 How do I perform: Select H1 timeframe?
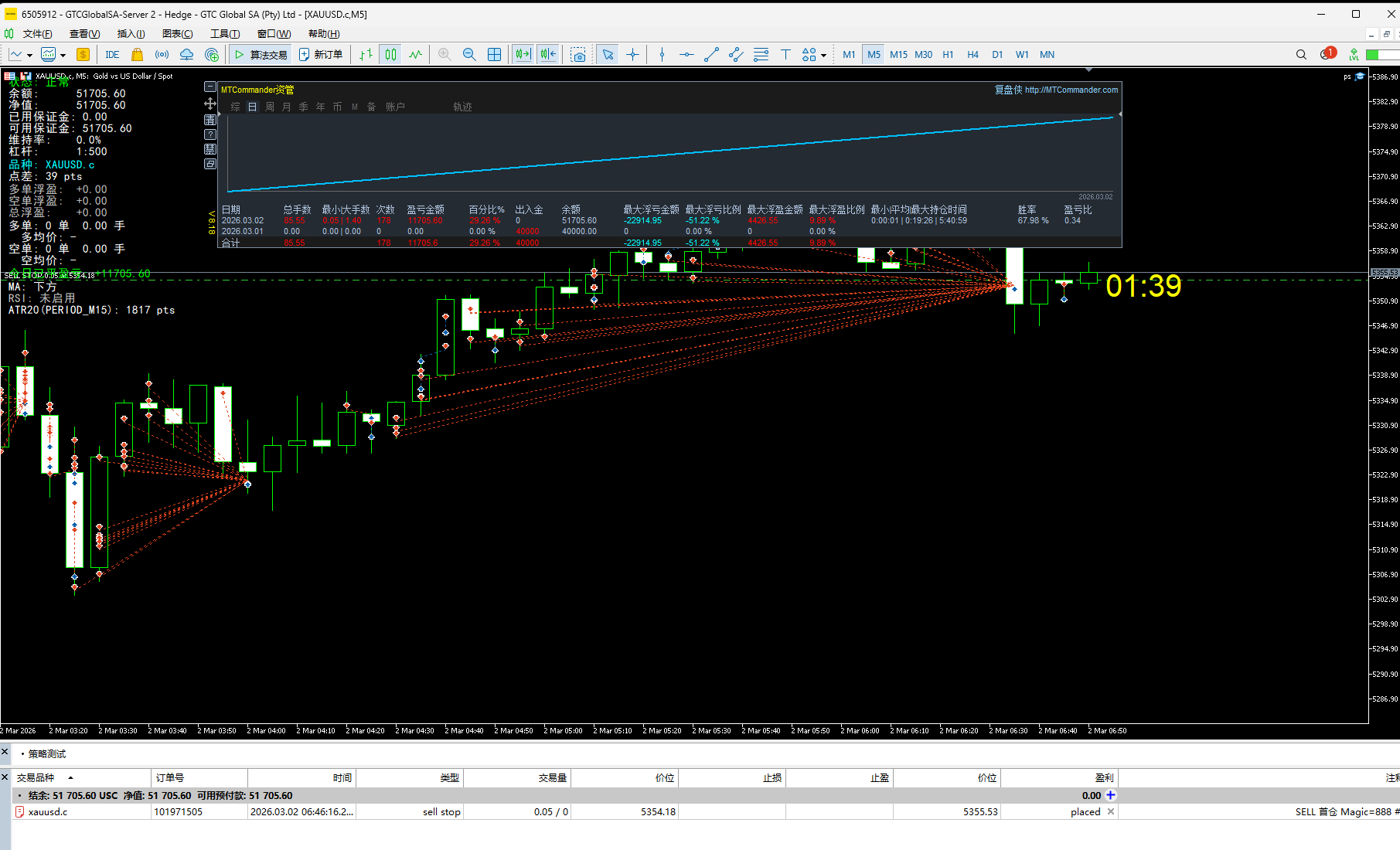click(x=948, y=54)
